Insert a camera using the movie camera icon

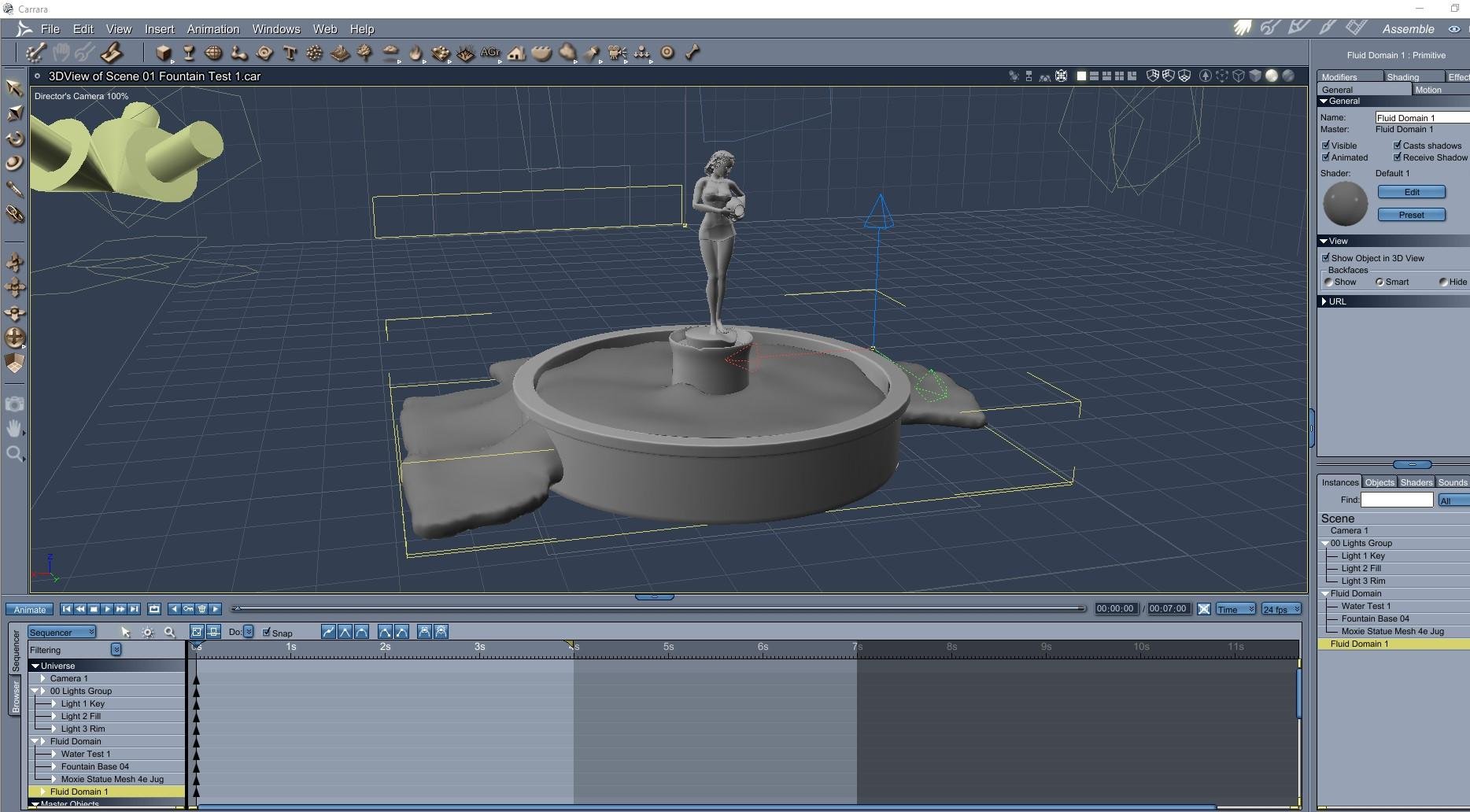click(x=617, y=54)
